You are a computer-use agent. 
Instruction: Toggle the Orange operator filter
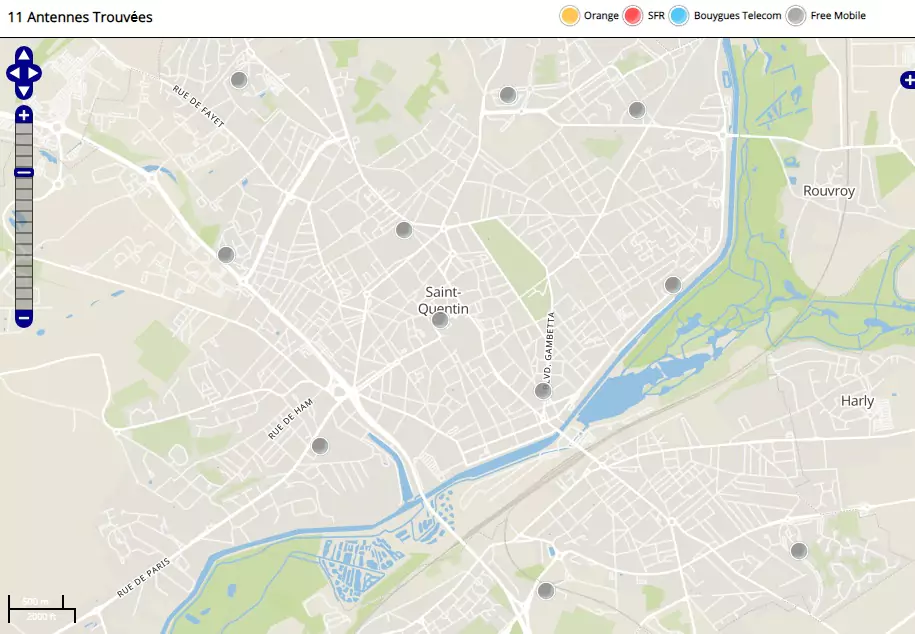[x=570, y=16]
